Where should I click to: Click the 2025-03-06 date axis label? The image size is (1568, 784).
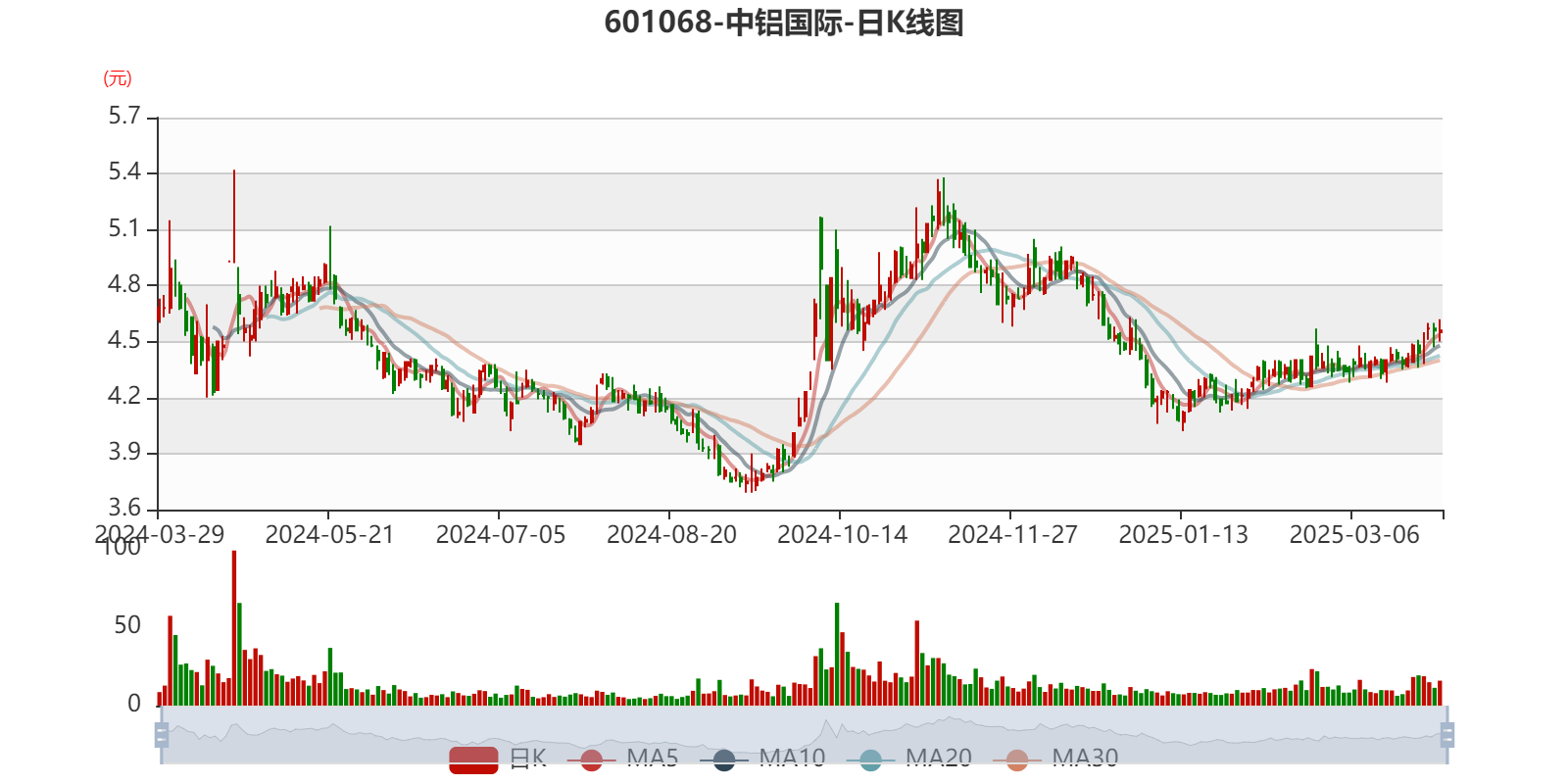tap(1353, 535)
